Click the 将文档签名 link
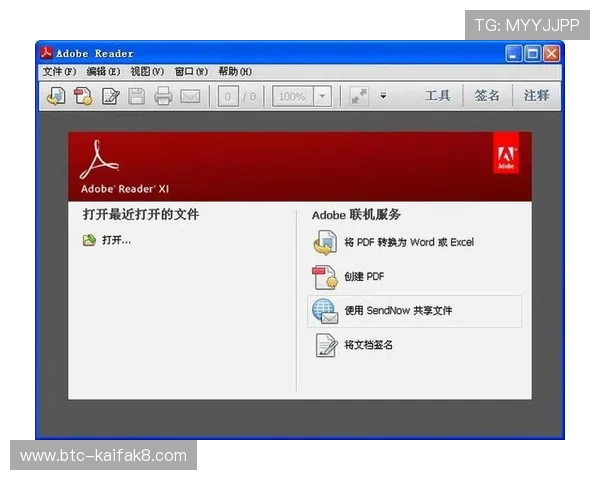 [x=368, y=345]
